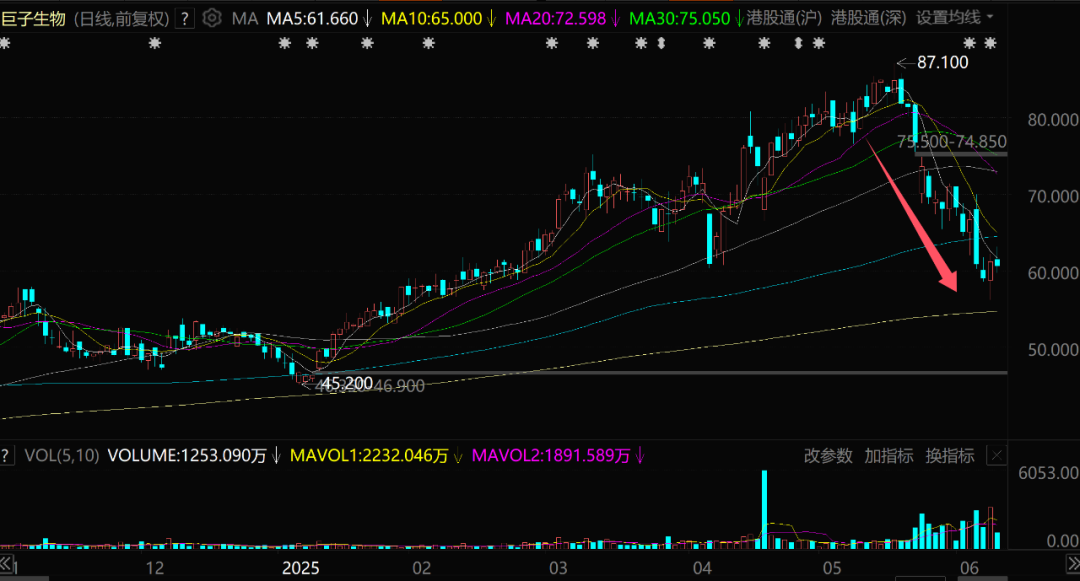Click the 80.000 price axis label
Image resolution: width=1080 pixels, height=581 pixels.
tap(1053, 120)
